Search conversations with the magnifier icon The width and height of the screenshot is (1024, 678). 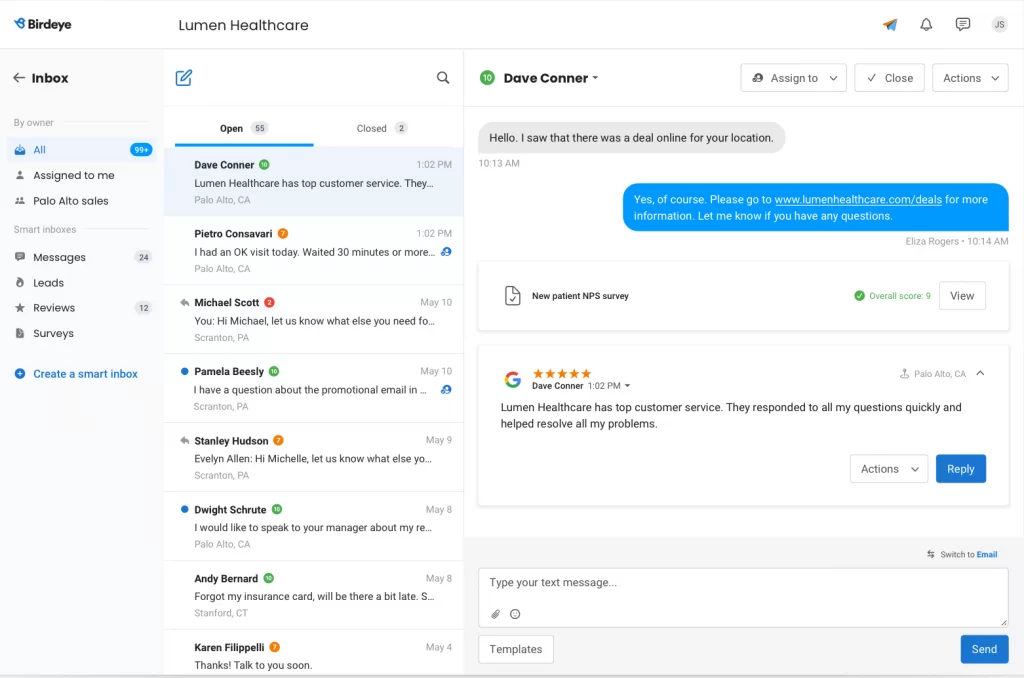click(x=443, y=78)
